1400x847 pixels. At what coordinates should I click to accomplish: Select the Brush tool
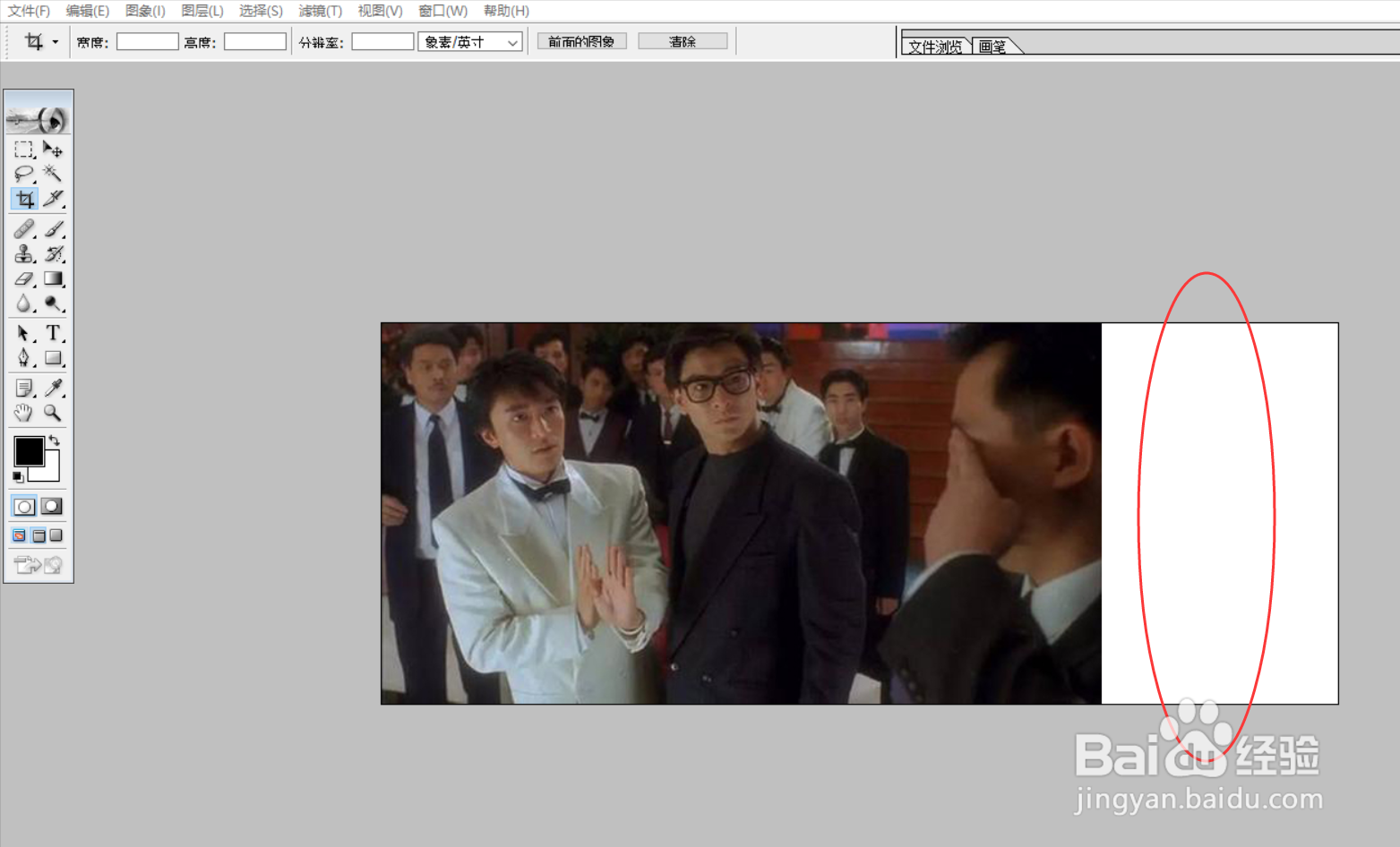point(53,229)
